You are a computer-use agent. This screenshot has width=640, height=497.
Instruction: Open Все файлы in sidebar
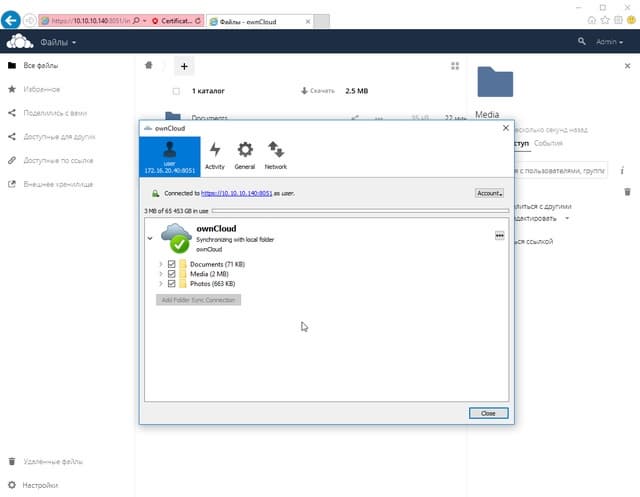pyautogui.click(x=40, y=65)
